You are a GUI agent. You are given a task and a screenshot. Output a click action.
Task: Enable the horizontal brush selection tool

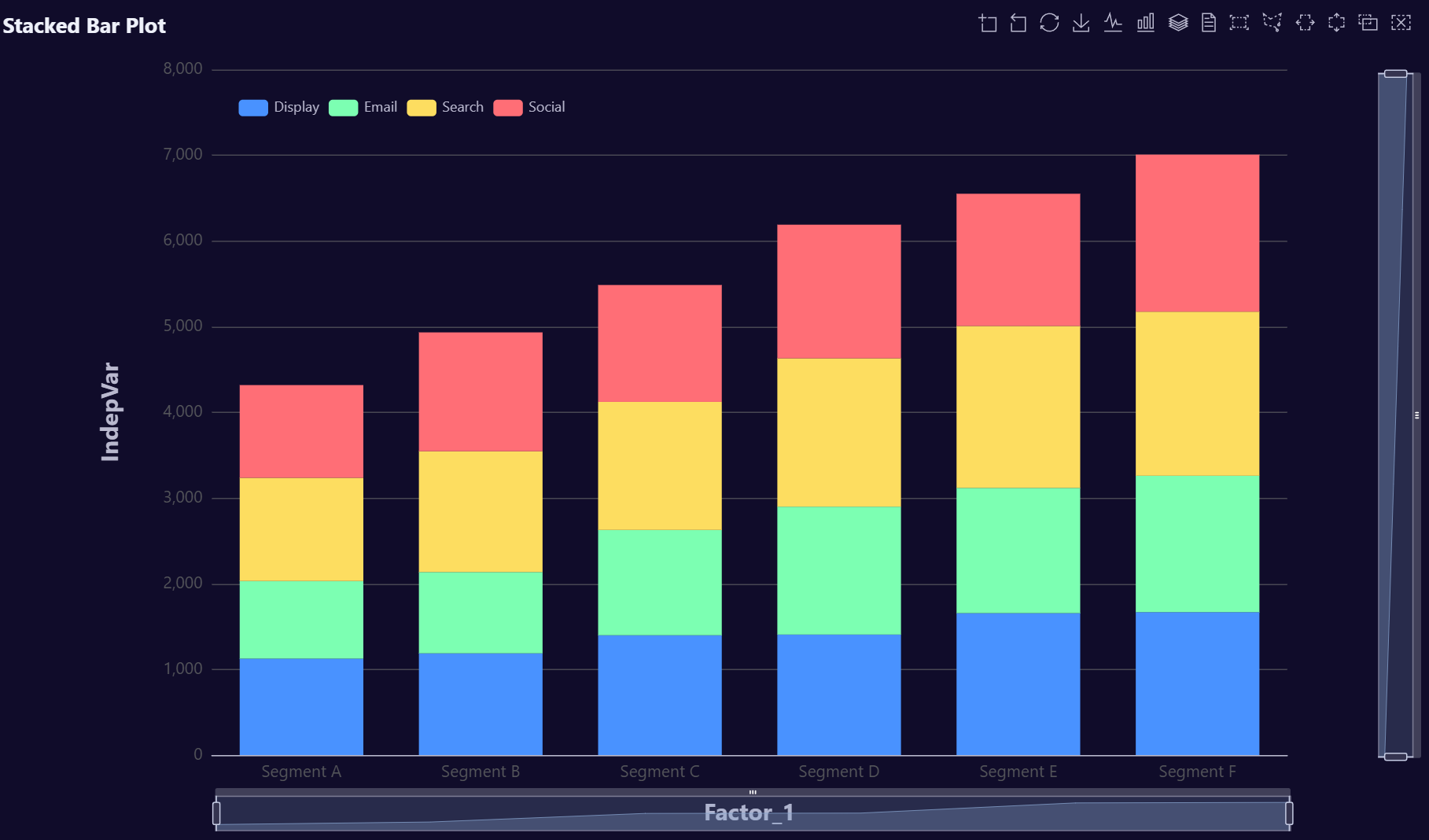[1305, 23]
